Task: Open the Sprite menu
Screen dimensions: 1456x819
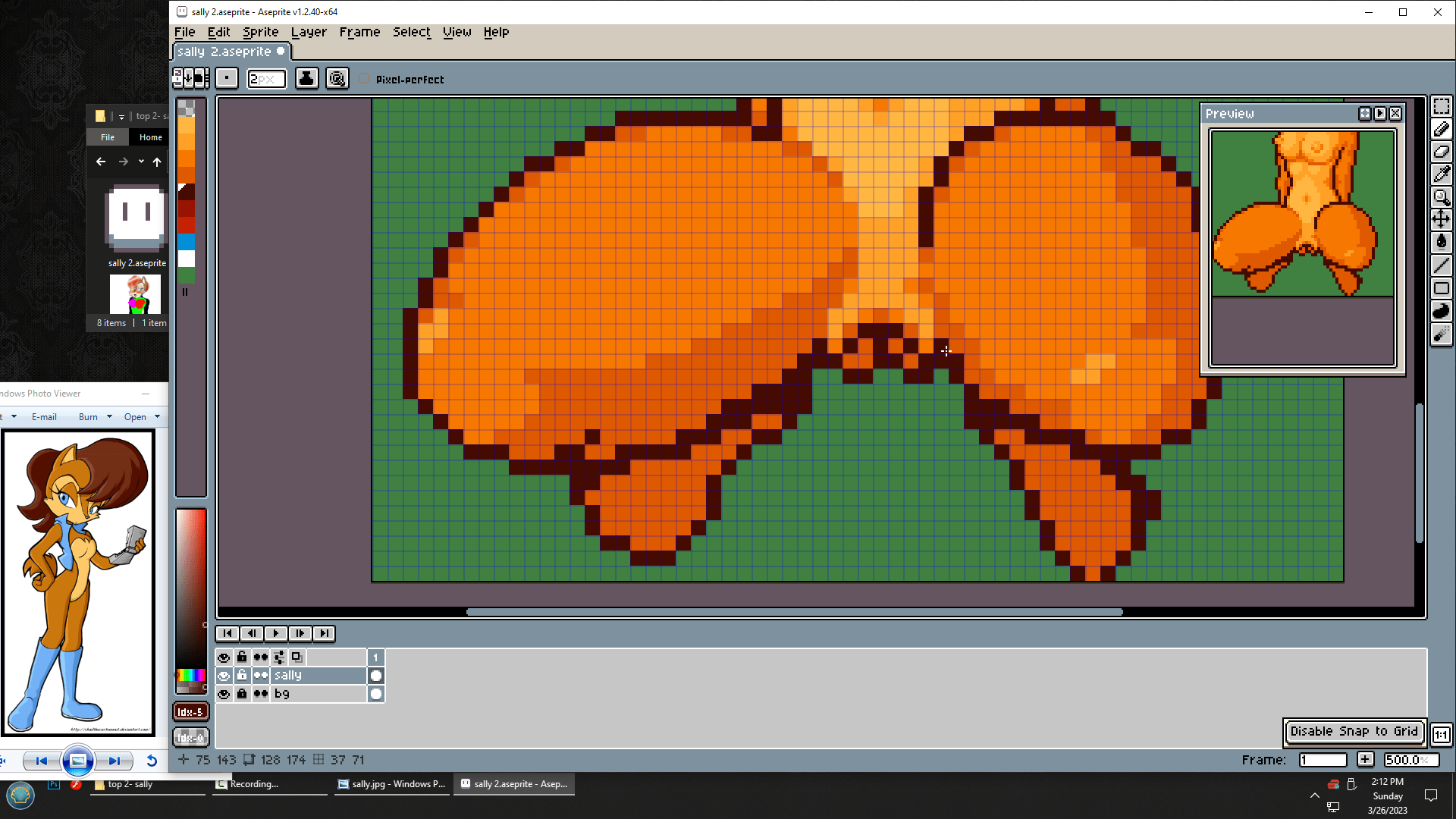Action: (260, 32)
